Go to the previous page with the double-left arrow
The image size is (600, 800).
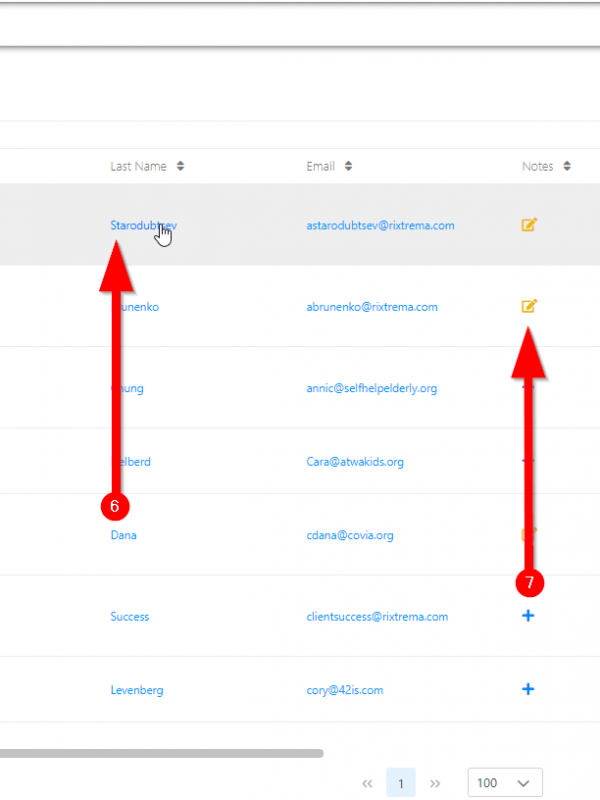[367, 783]
